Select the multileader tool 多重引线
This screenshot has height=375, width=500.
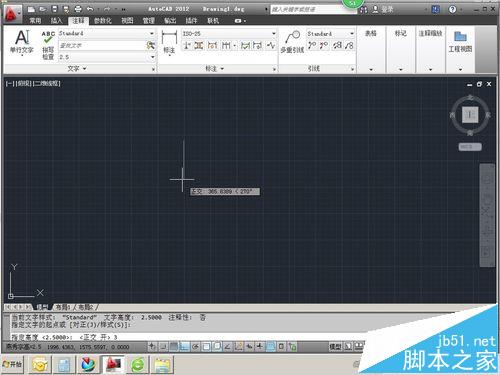click(292, 42)
